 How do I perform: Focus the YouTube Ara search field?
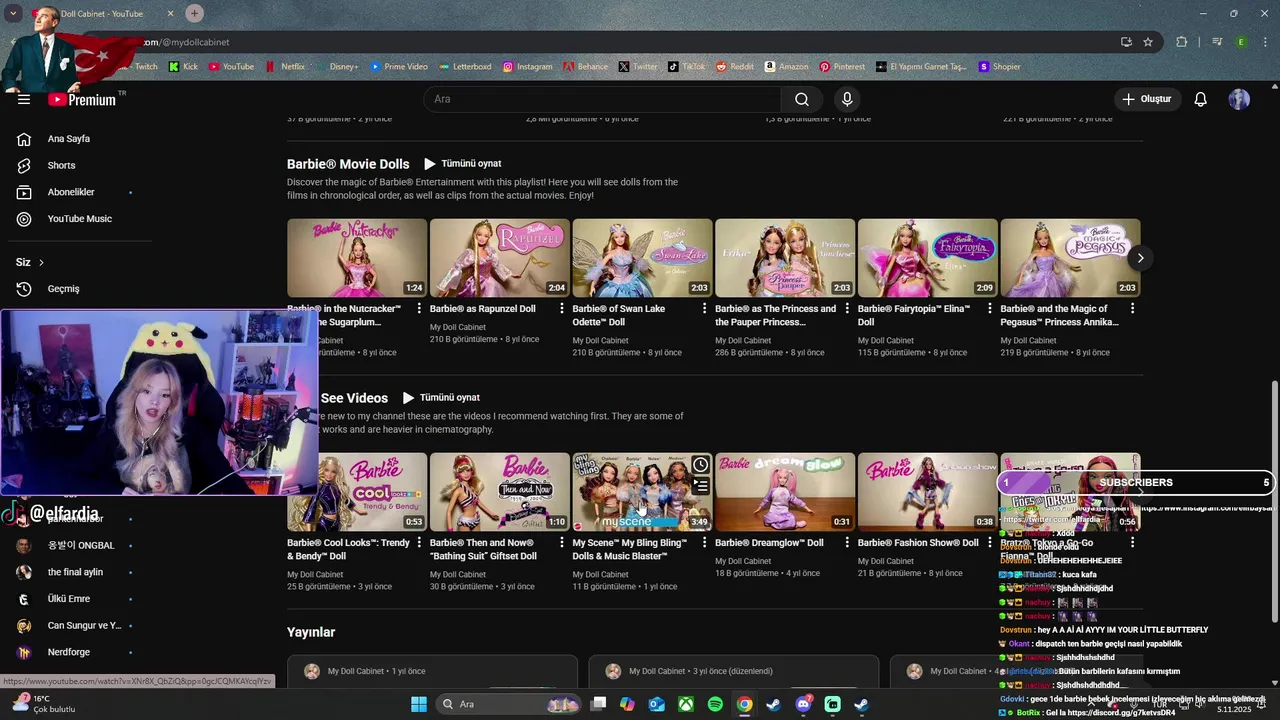point(602,99)
